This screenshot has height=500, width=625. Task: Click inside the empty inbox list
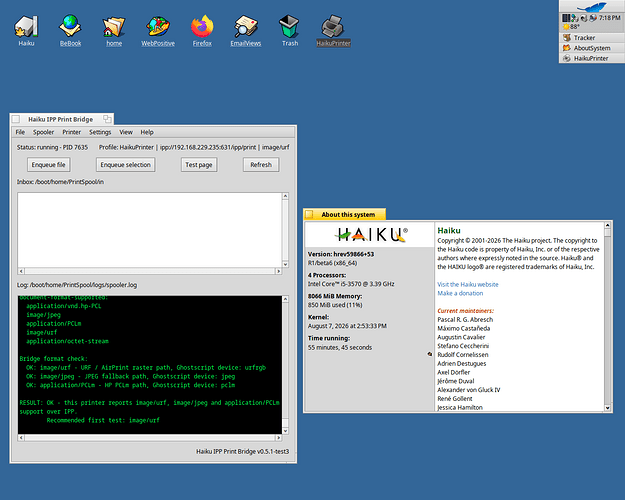150,230
